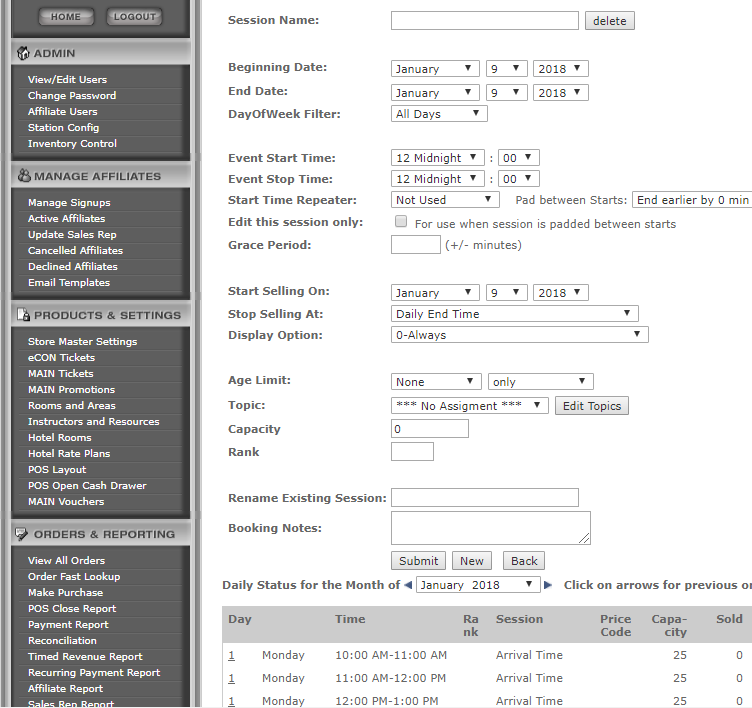Open day 1 link for 11:00 AM row

click(232, 678)
